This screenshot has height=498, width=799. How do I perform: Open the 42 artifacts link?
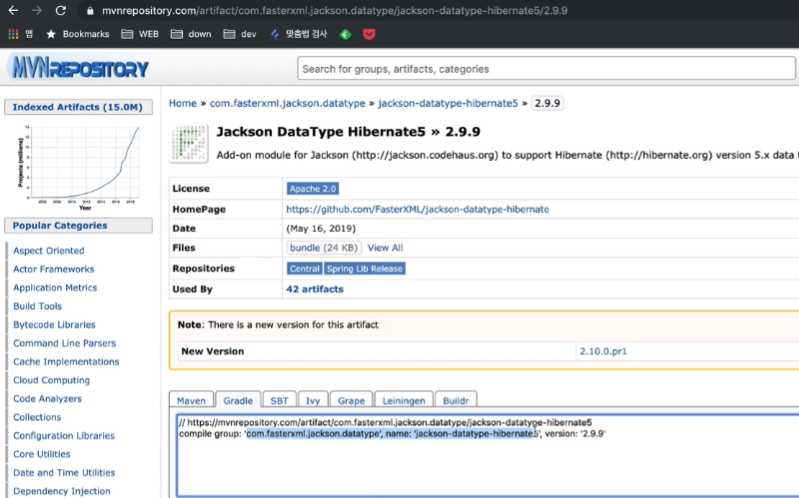[x=315, y=289]
